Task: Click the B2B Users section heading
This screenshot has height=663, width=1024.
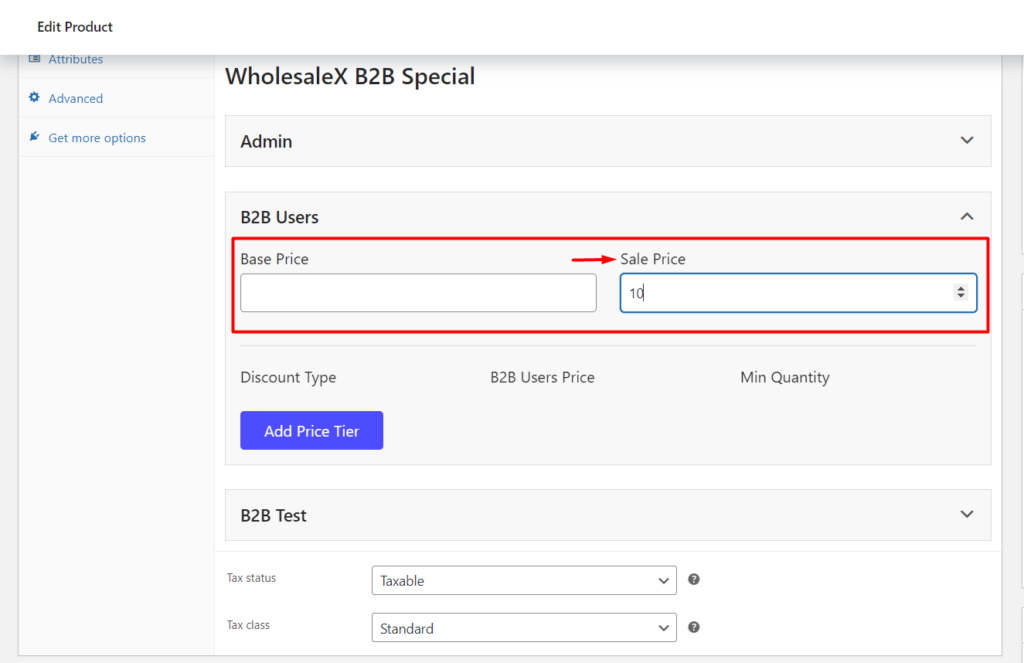Action: pyautogui.click(x=280, y=218)
